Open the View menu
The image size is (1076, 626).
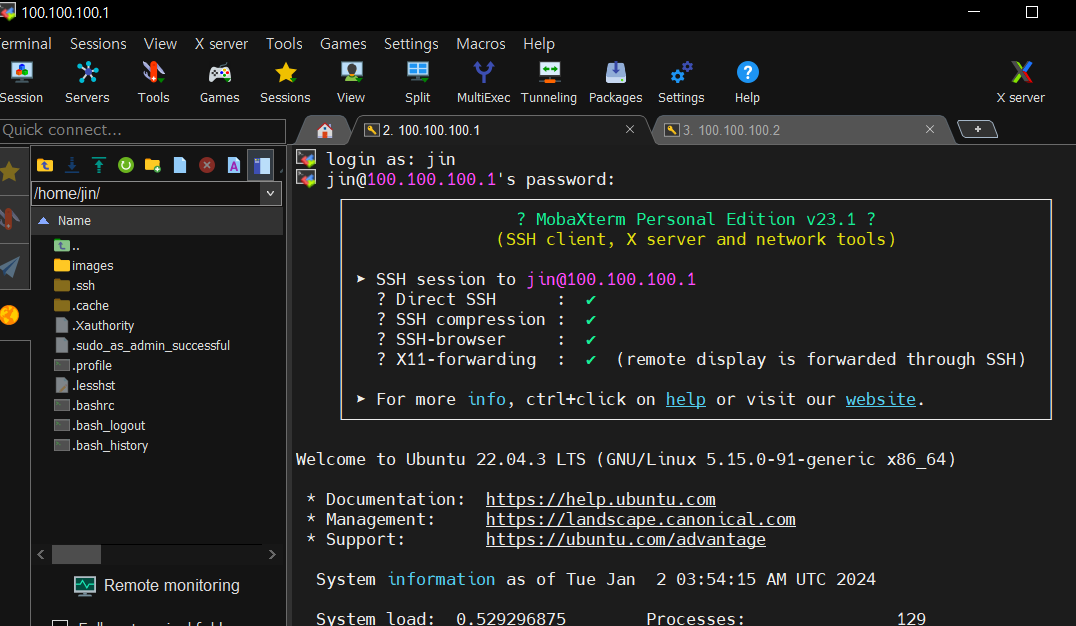(x=160, y=44)
